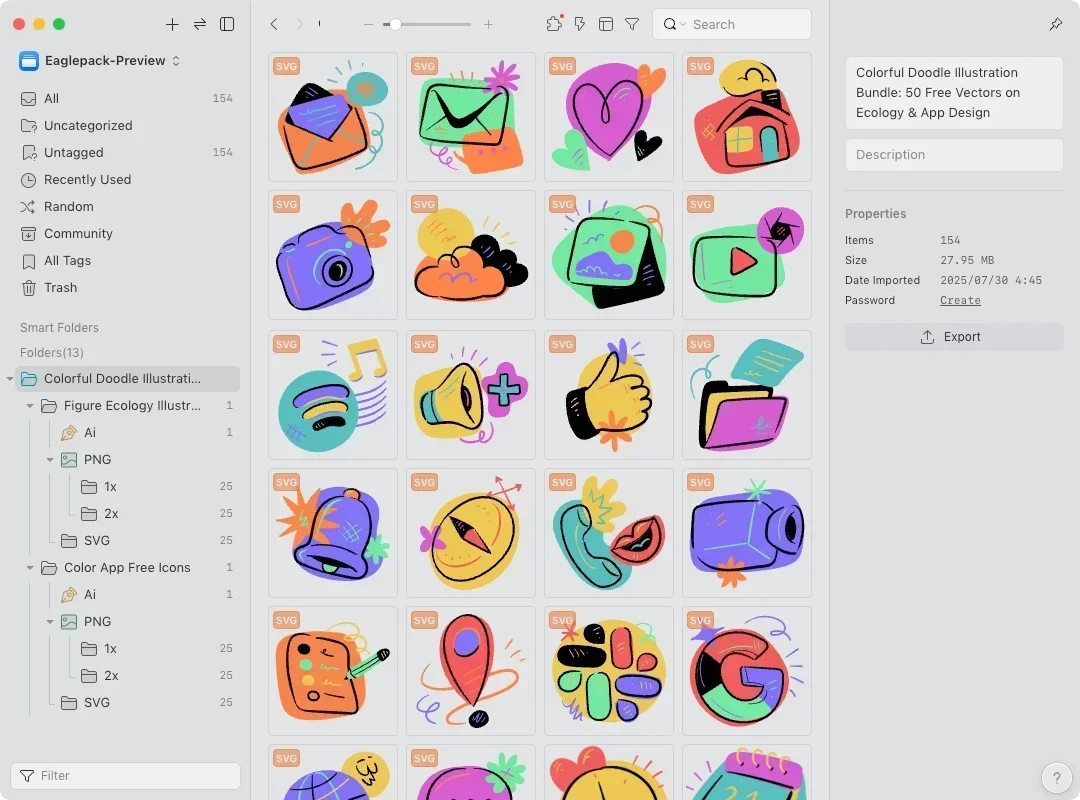The height and width of the screenshot is (800, 1080).
Task: Select the Google G logo thumbnail
Action: [x=747, y=670]
